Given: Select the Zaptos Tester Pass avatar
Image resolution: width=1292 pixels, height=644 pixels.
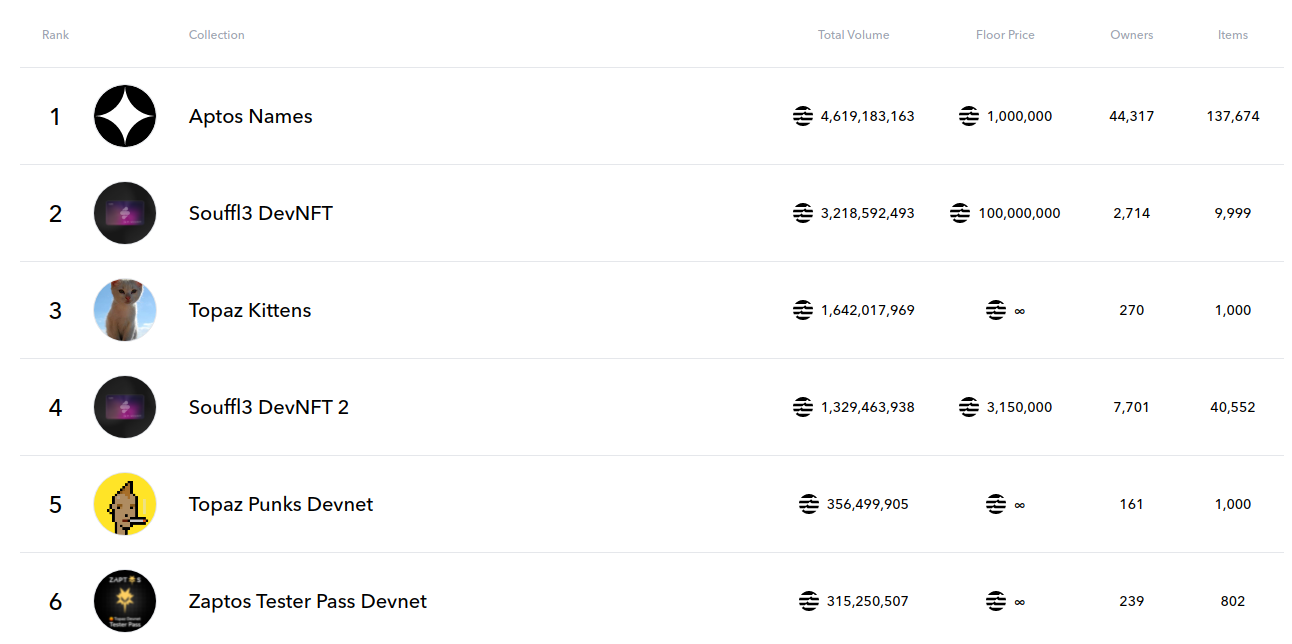Looking at the screenshot, I should pyautogui.click(x=125, y=601).
